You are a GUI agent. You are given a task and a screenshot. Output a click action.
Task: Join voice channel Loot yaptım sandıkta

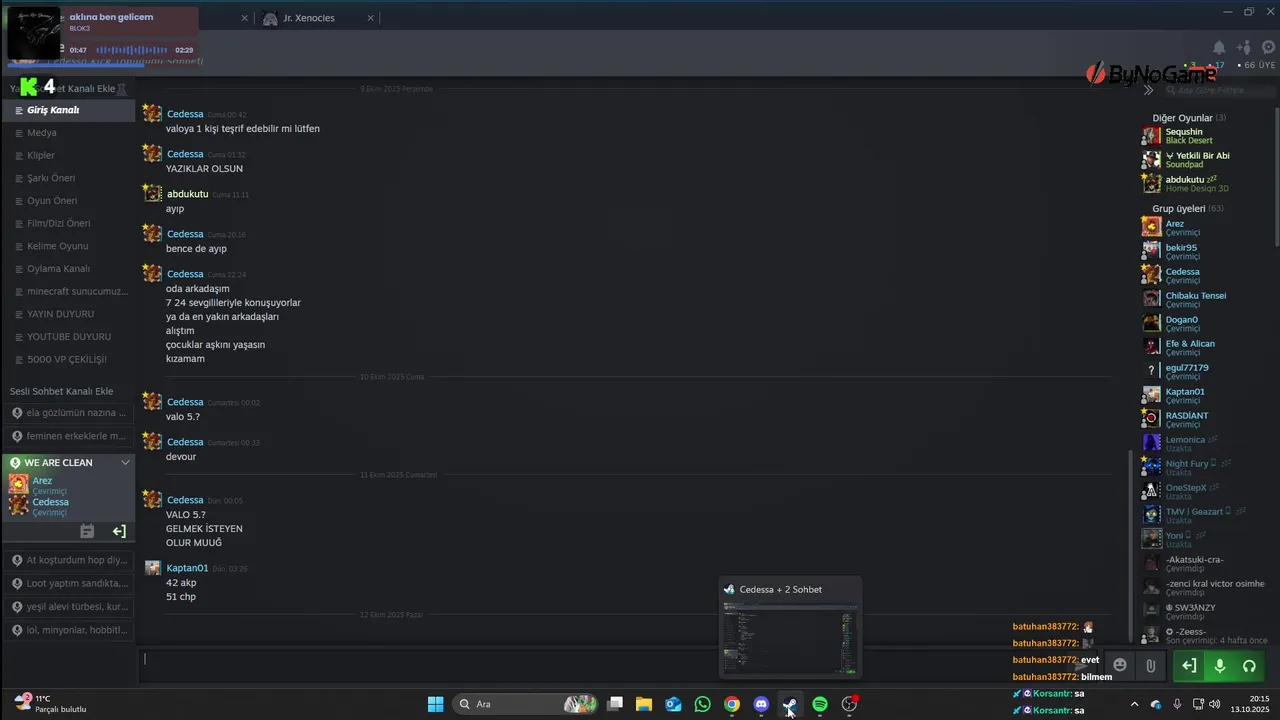pyautogui.click(x=68, y=583)
